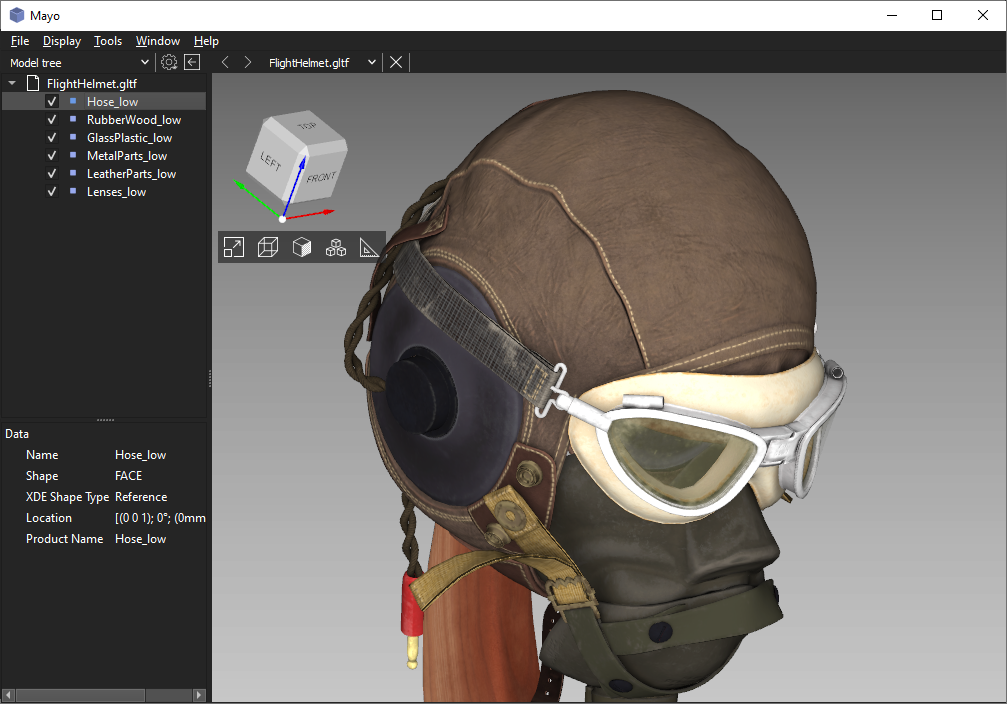Select LeatherParts_low in model tree
Viewport: 1007px width, 704px height.
(132, 173)
